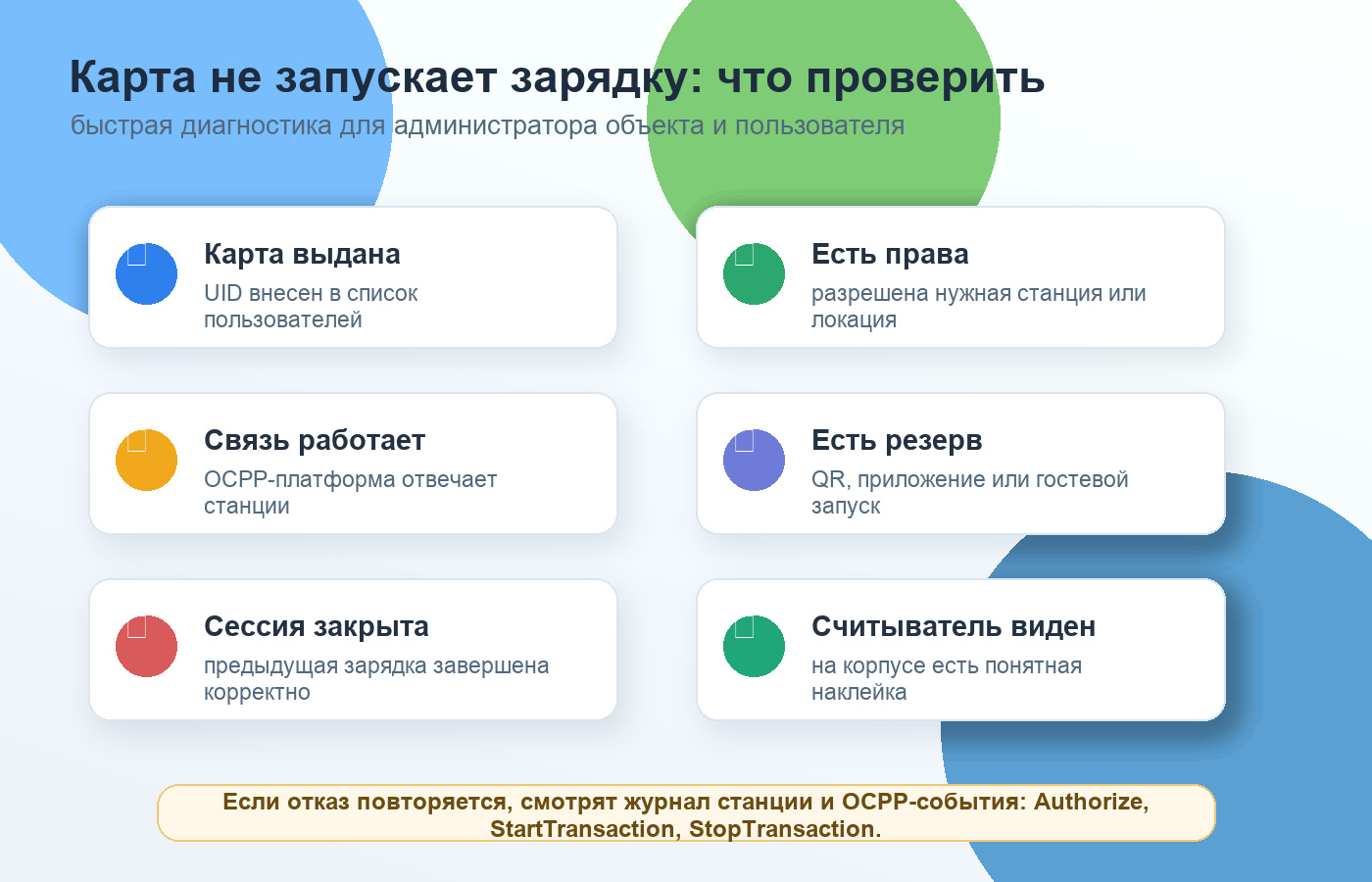
Task: Click the text предыдущая зарядка завершена корректно
Action: click(376, 679)
